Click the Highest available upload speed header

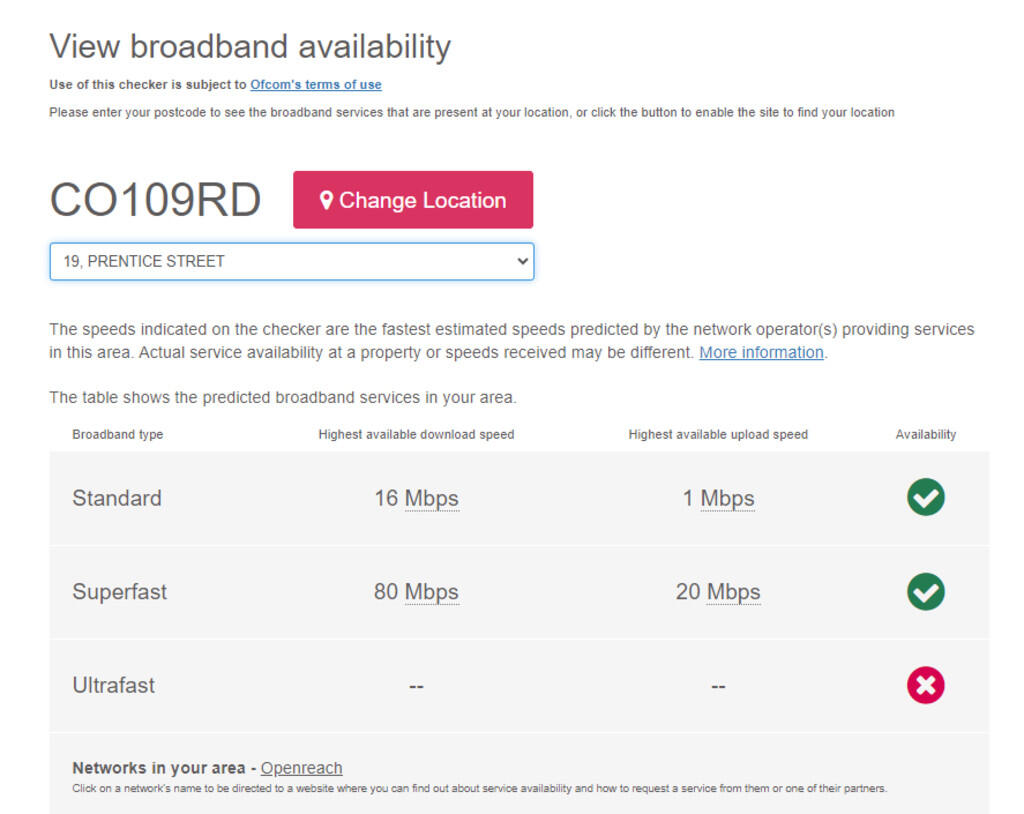(718, 435)
